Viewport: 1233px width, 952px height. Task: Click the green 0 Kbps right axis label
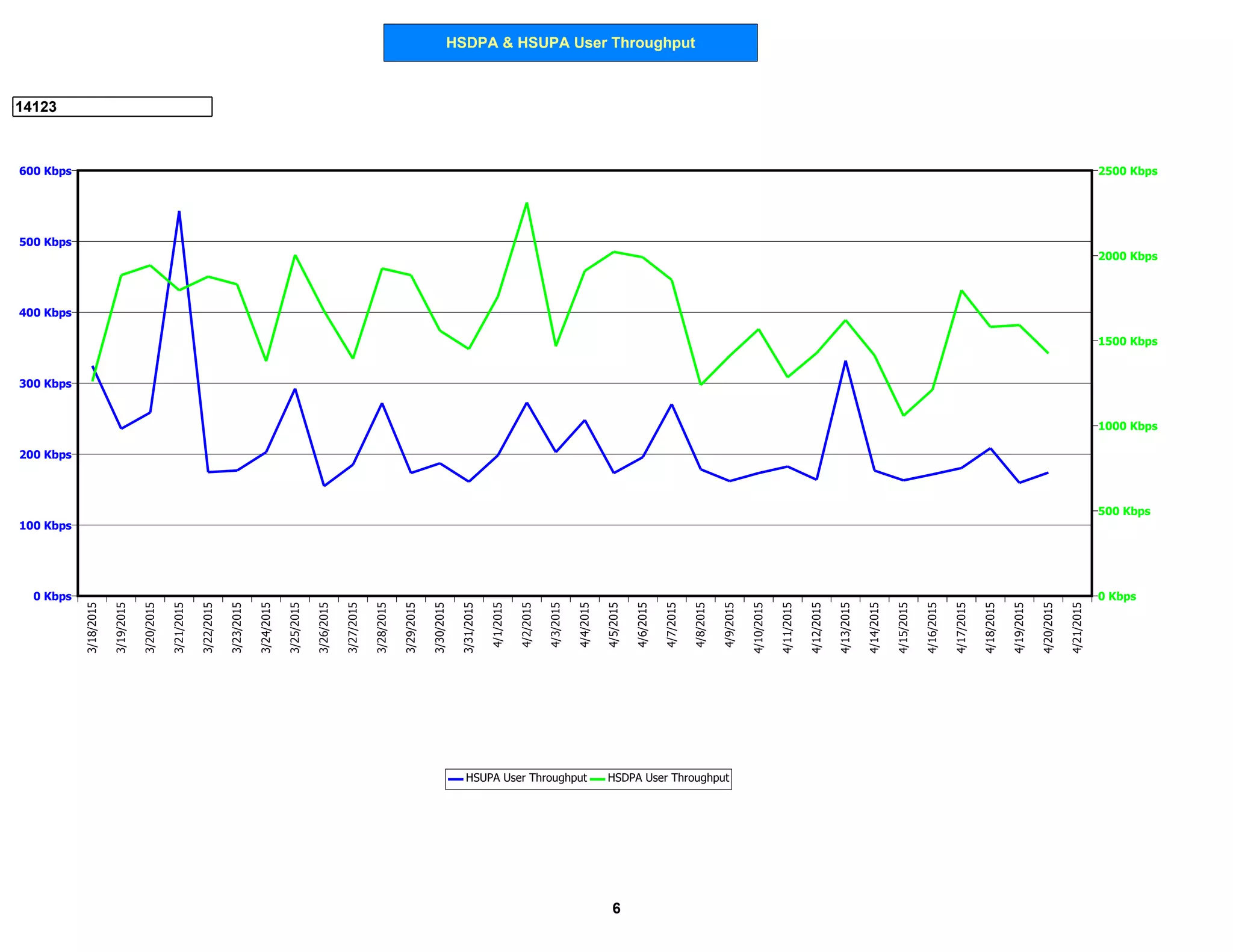click(1117, 596)
